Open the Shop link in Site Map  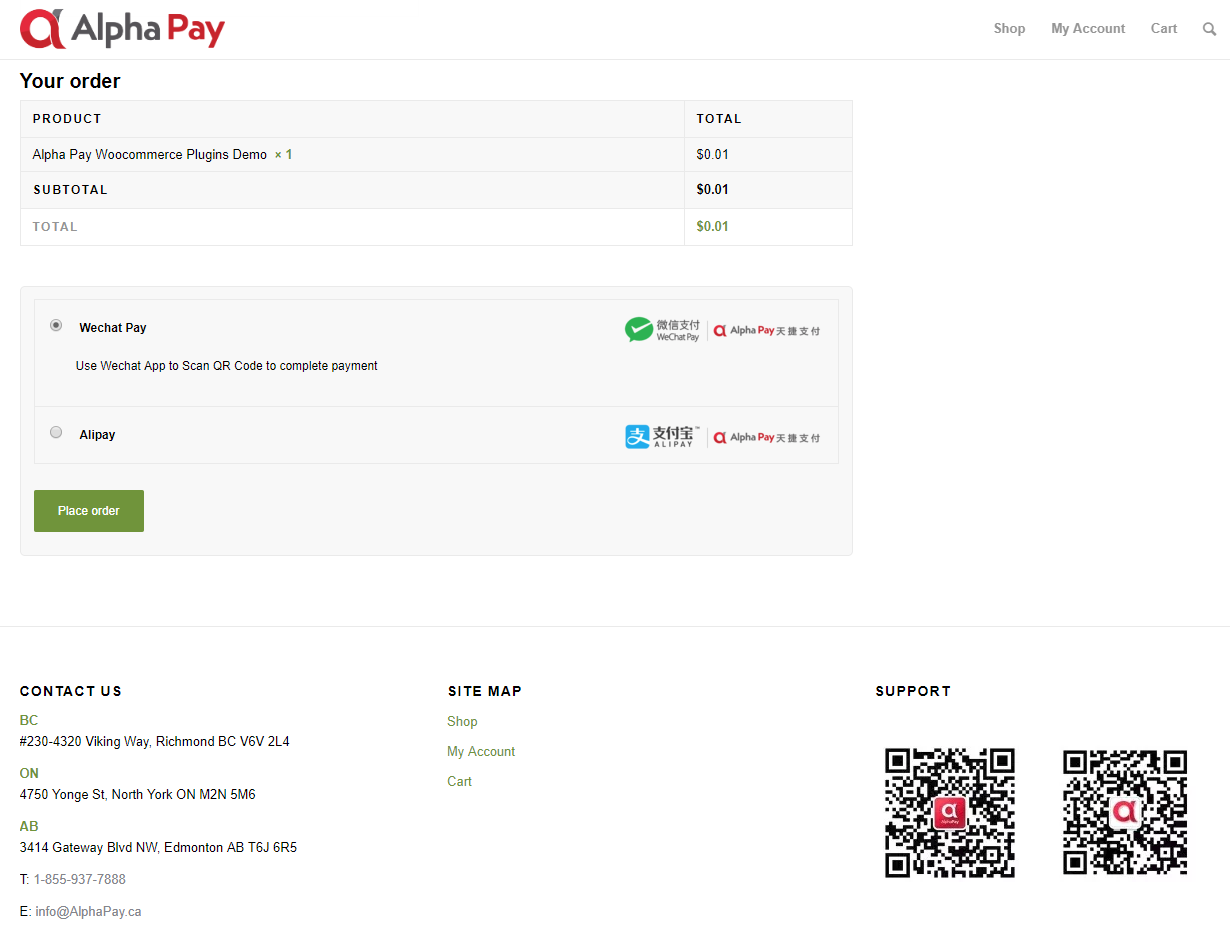[x=462, y=721]
